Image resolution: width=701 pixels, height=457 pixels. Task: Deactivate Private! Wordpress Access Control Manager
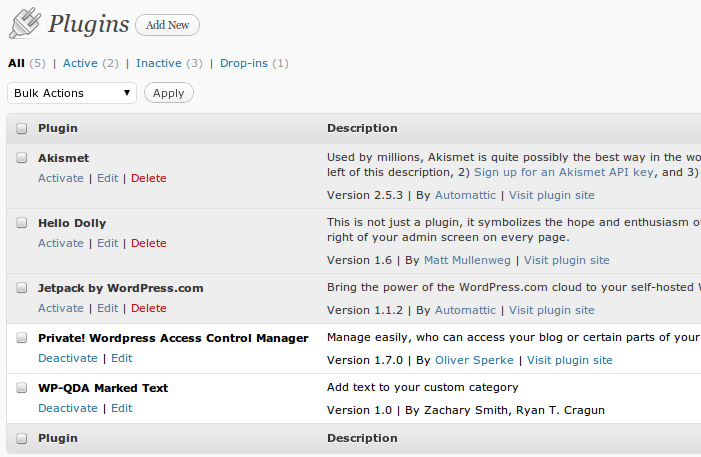[68, 358]
